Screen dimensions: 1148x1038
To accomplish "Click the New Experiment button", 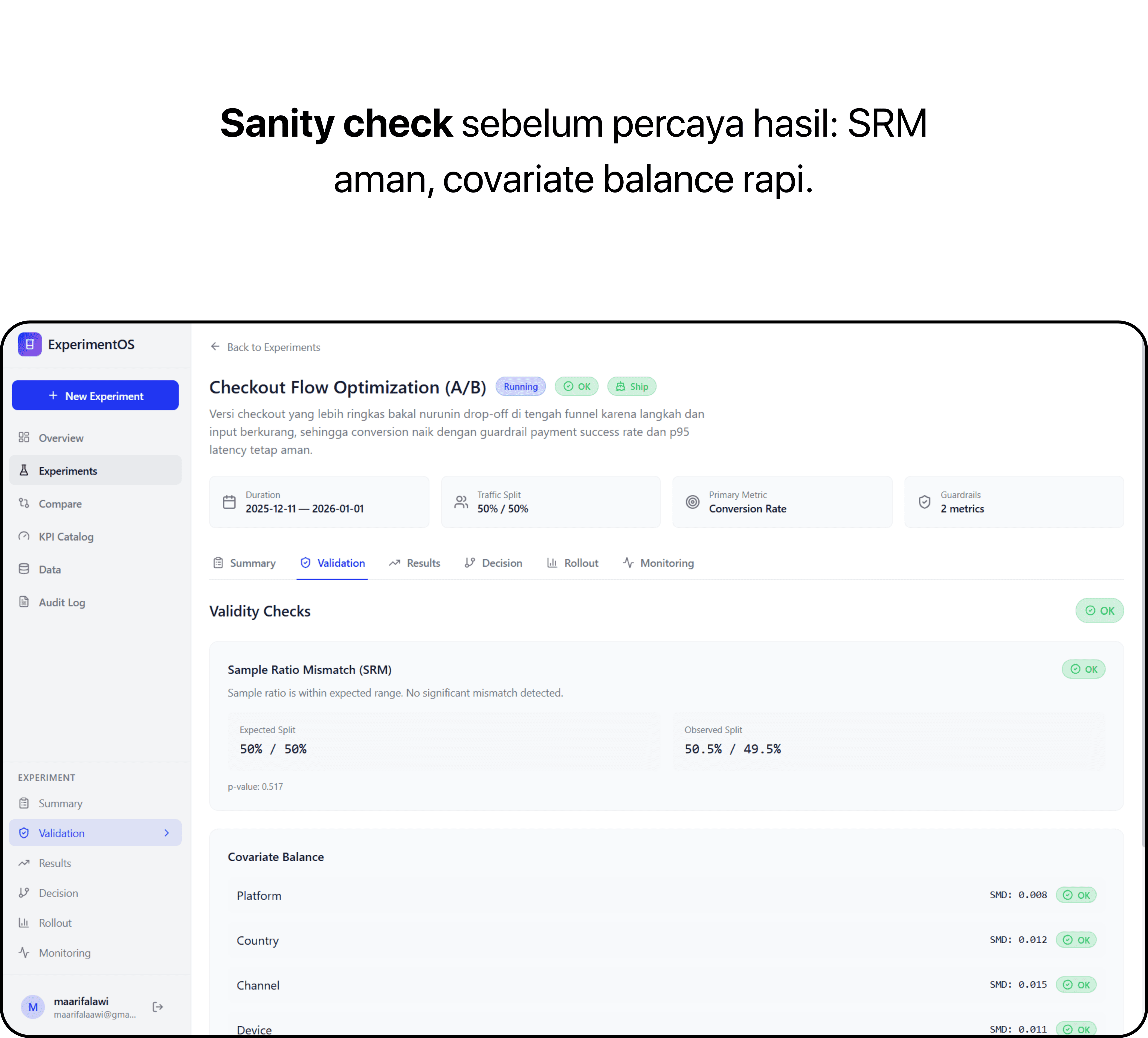I will pos(95,395).
